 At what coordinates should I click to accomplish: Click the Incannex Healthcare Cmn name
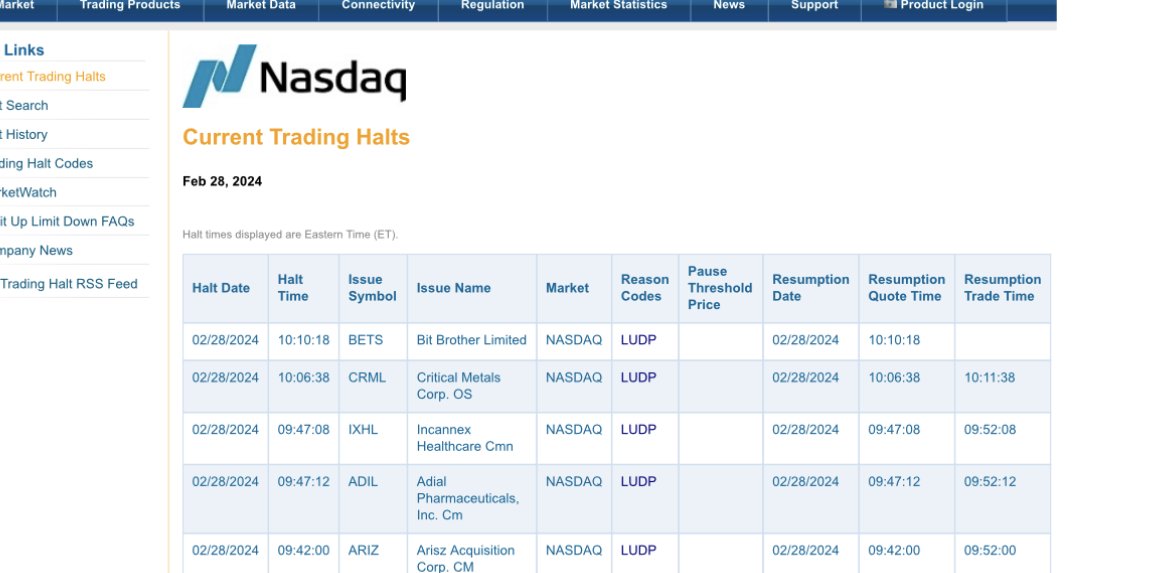(465, 438)
